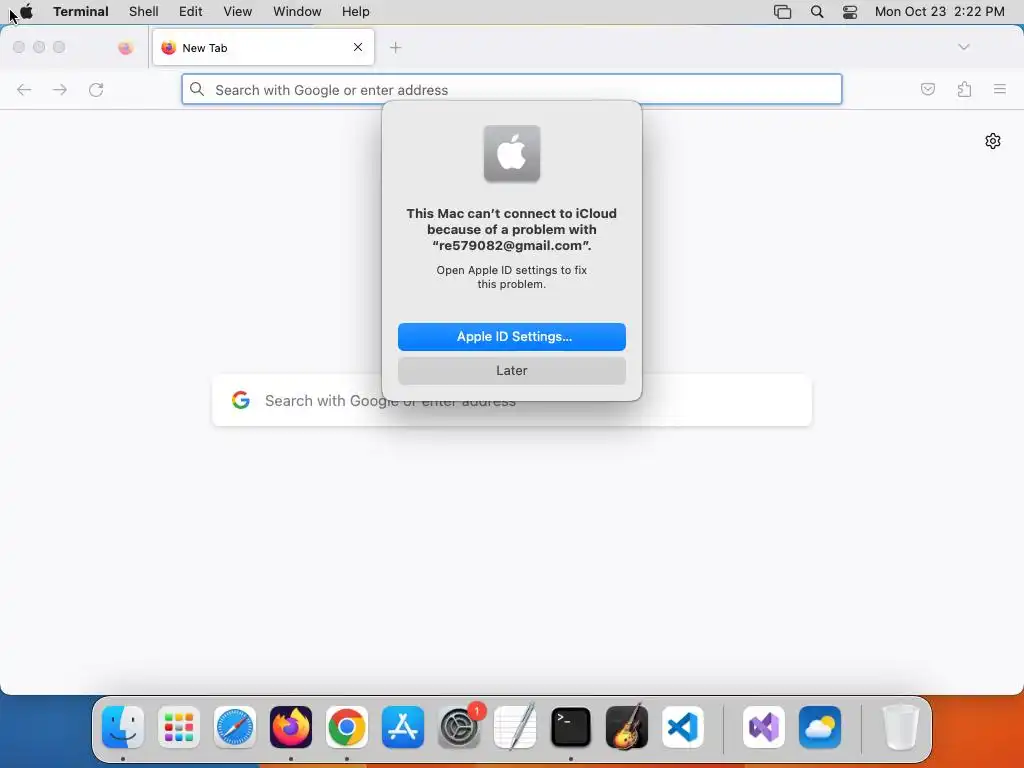Open the Trash in the Dock
The image size is (1024, 768).
tap(901, 727)
